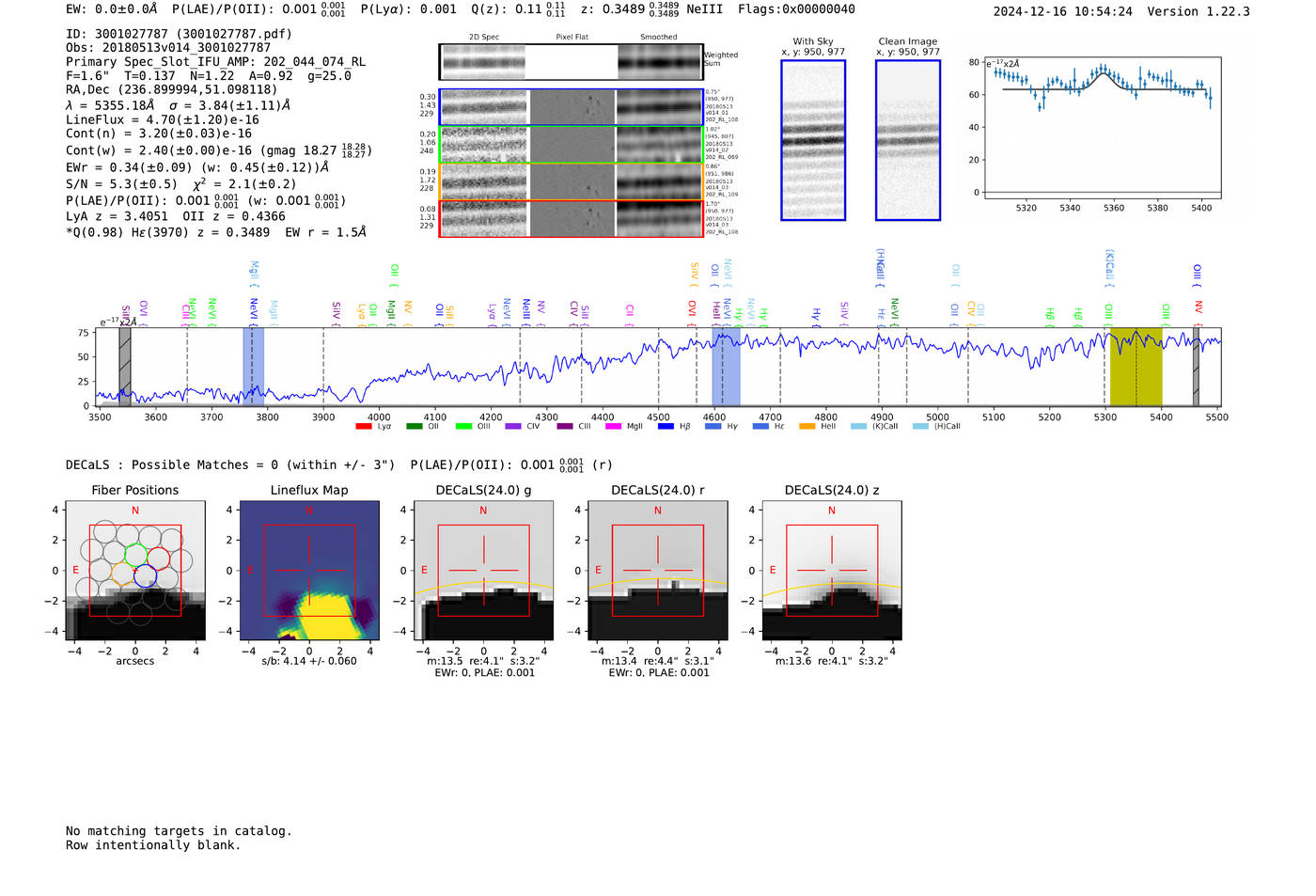
Task: Click the hatched gray band near 3540
Action: tap(125, 367)
